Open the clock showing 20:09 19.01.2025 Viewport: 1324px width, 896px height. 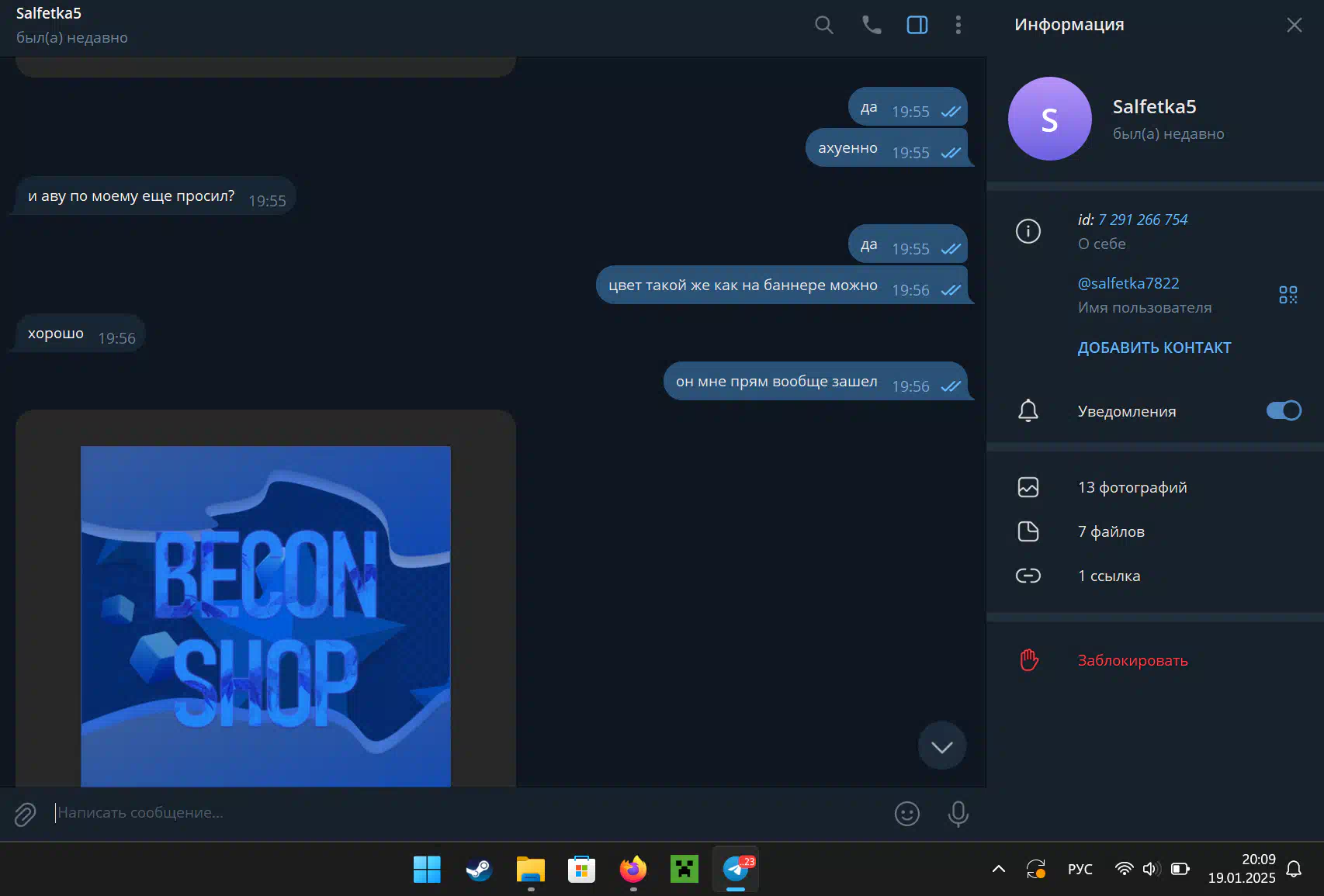[1242, 869]
